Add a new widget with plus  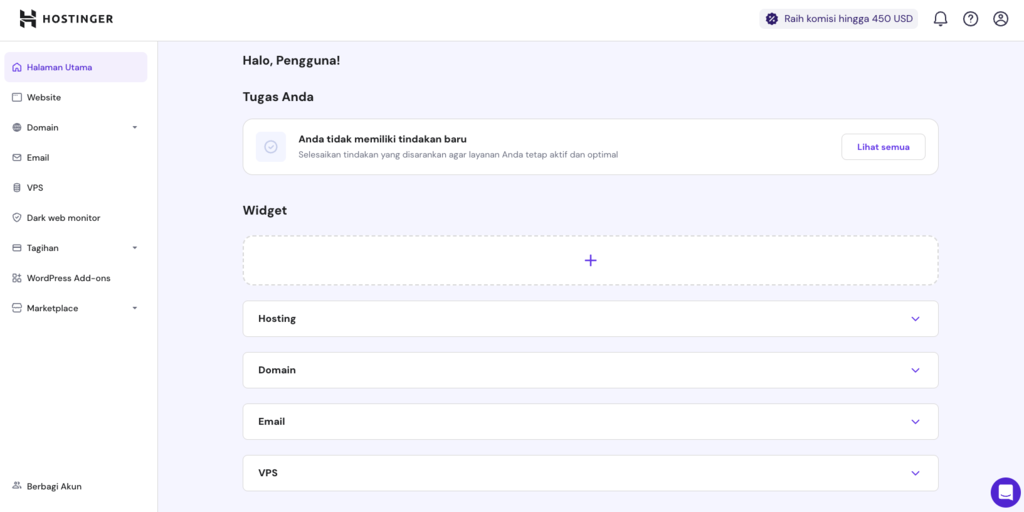coord(590,260)
